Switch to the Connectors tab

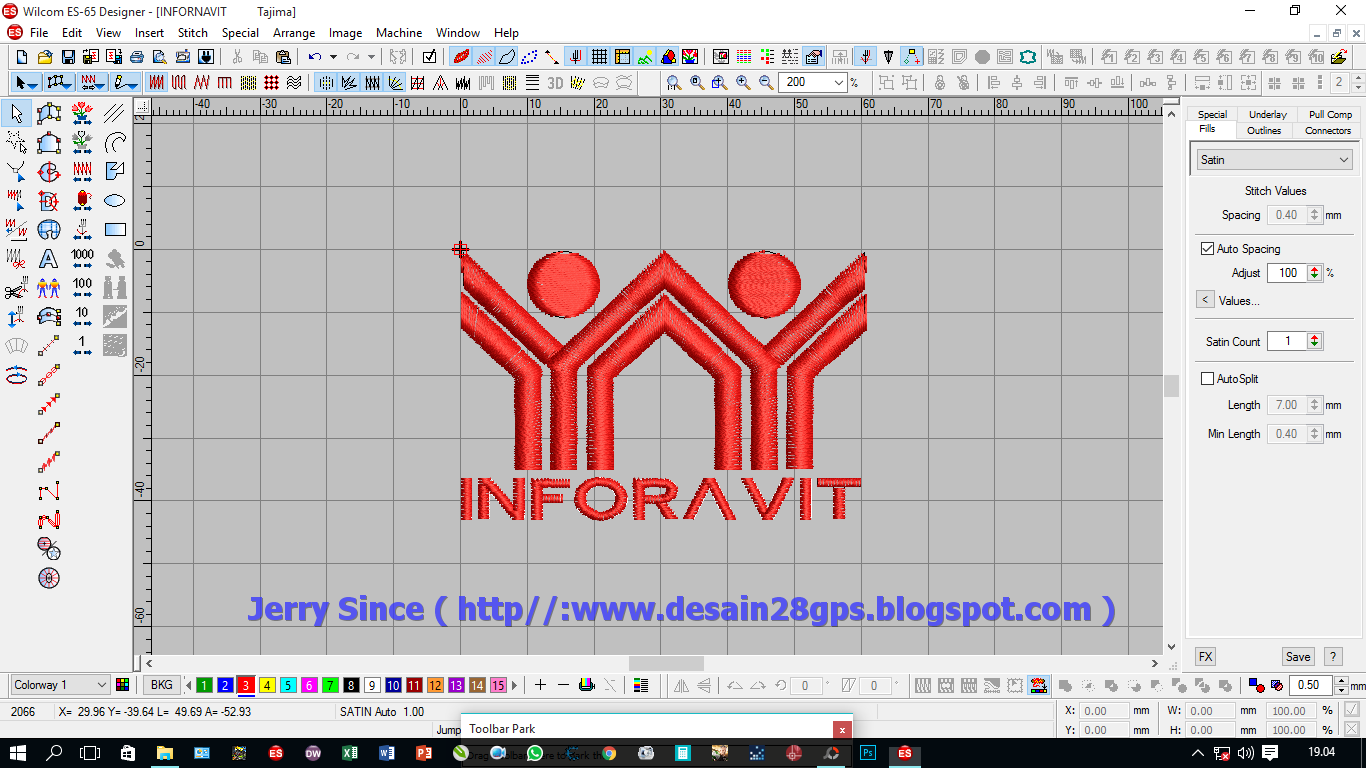point(1328,130)
